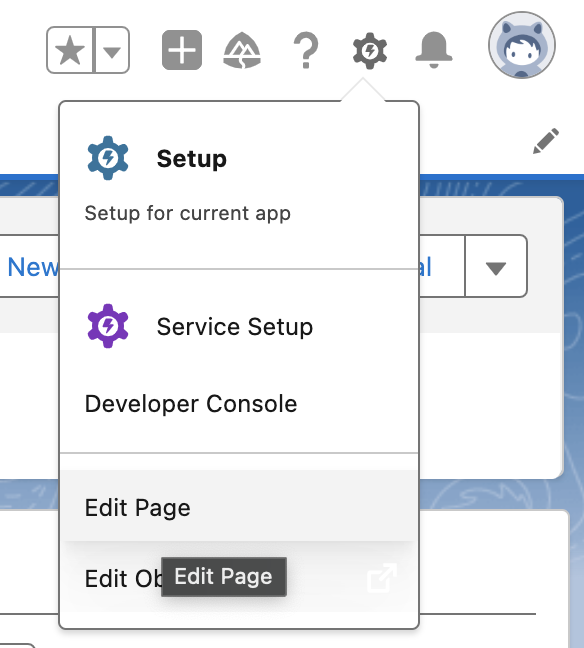Open the Notifications bell icon
Image resolution: width=584 pixels, height=648 pixels.
click(434, 50)
